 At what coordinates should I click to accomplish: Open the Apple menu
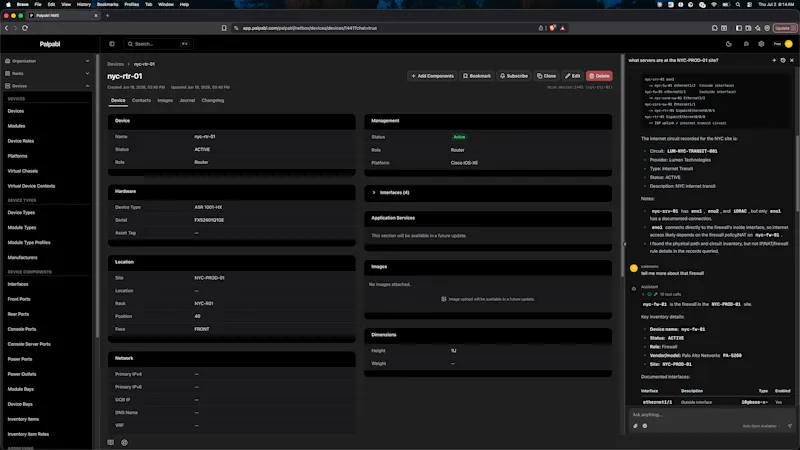coord(8,5)
